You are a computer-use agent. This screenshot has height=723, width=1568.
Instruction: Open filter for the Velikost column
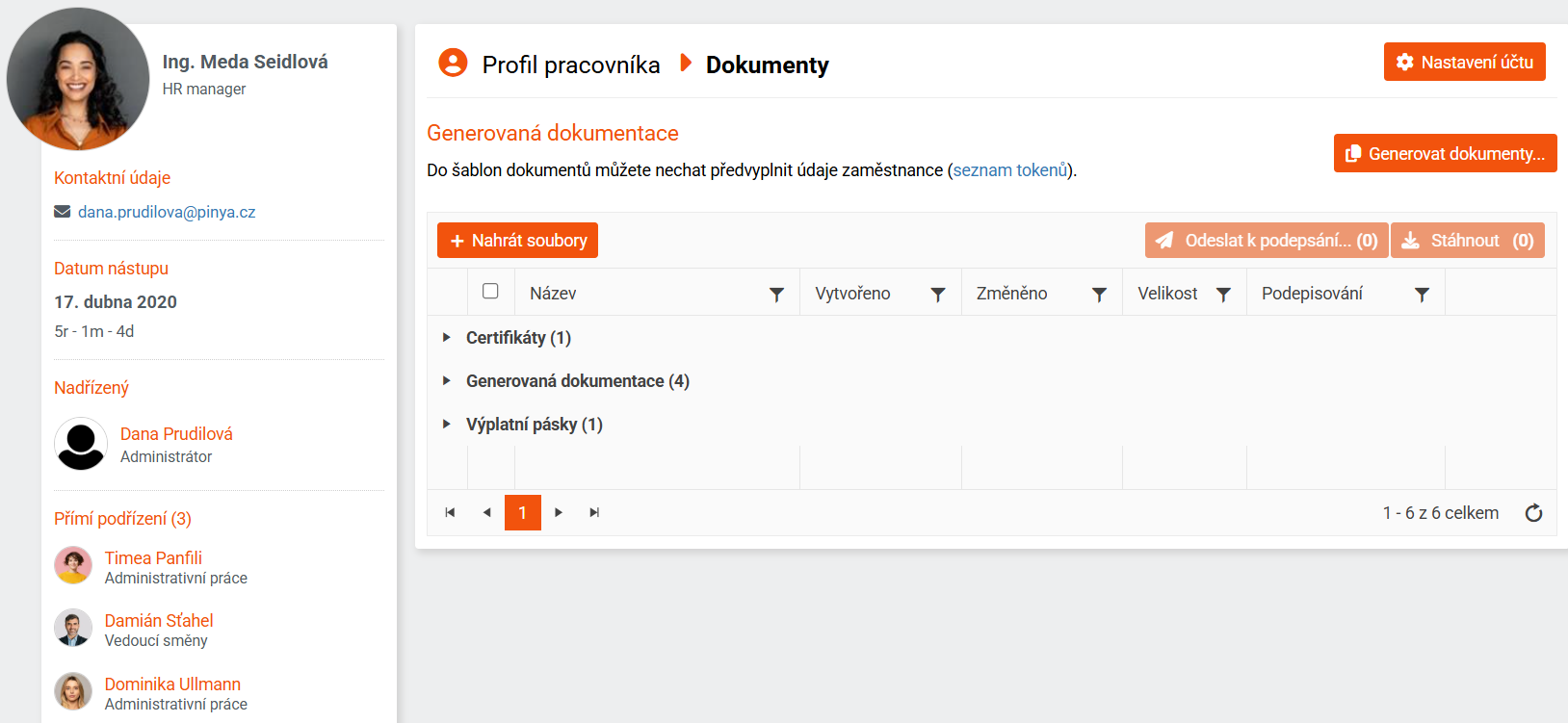(1223, 295)
